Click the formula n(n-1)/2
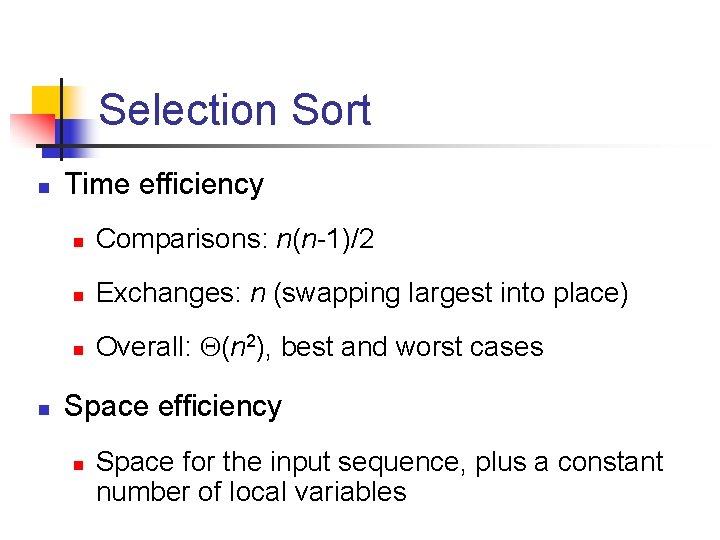 point(326,239)
